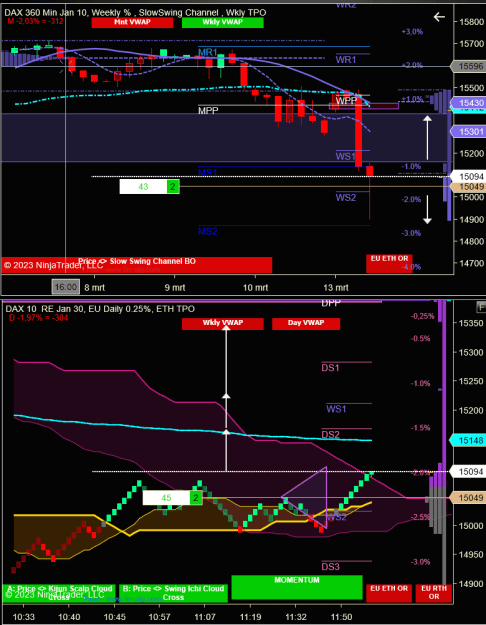Click the DAX 360 Min chart title
The width and height of the screenshot is (486, 625).
click(x=135, y=13)
